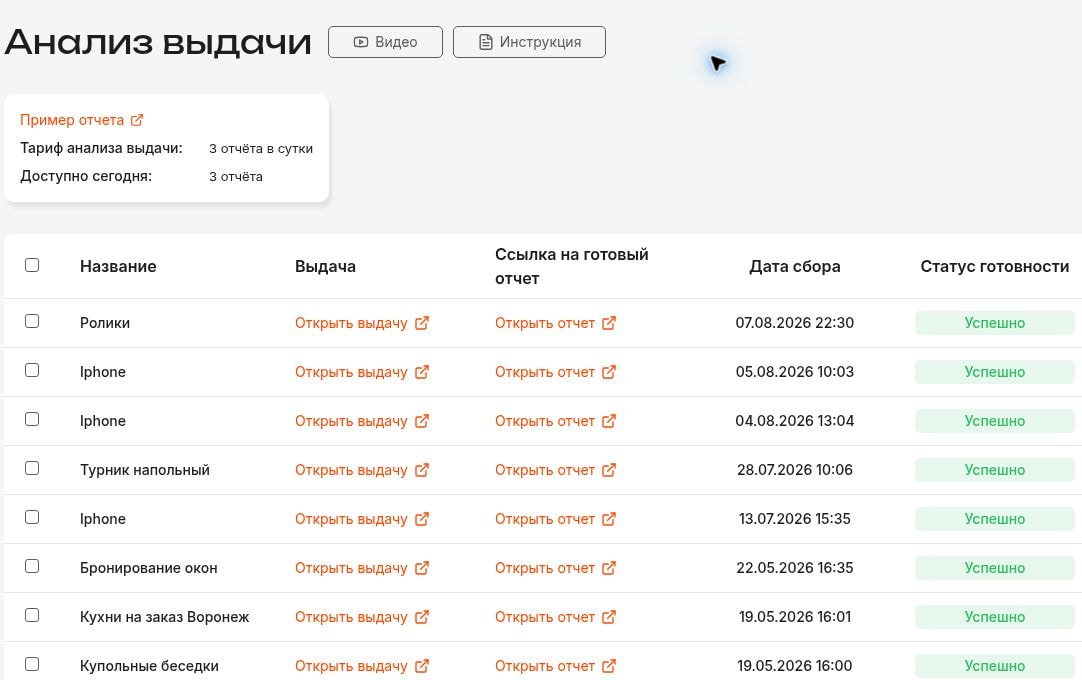This screenshot has width=1082, height=680.
Task: Click the Анализ выдачи page title
Action: 158,42
